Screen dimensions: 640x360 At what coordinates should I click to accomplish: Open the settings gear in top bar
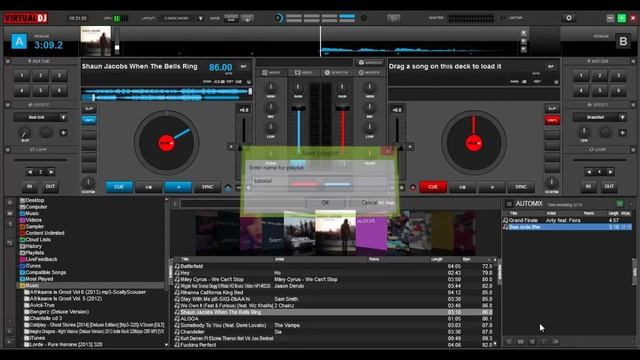(x=569, y=18)
